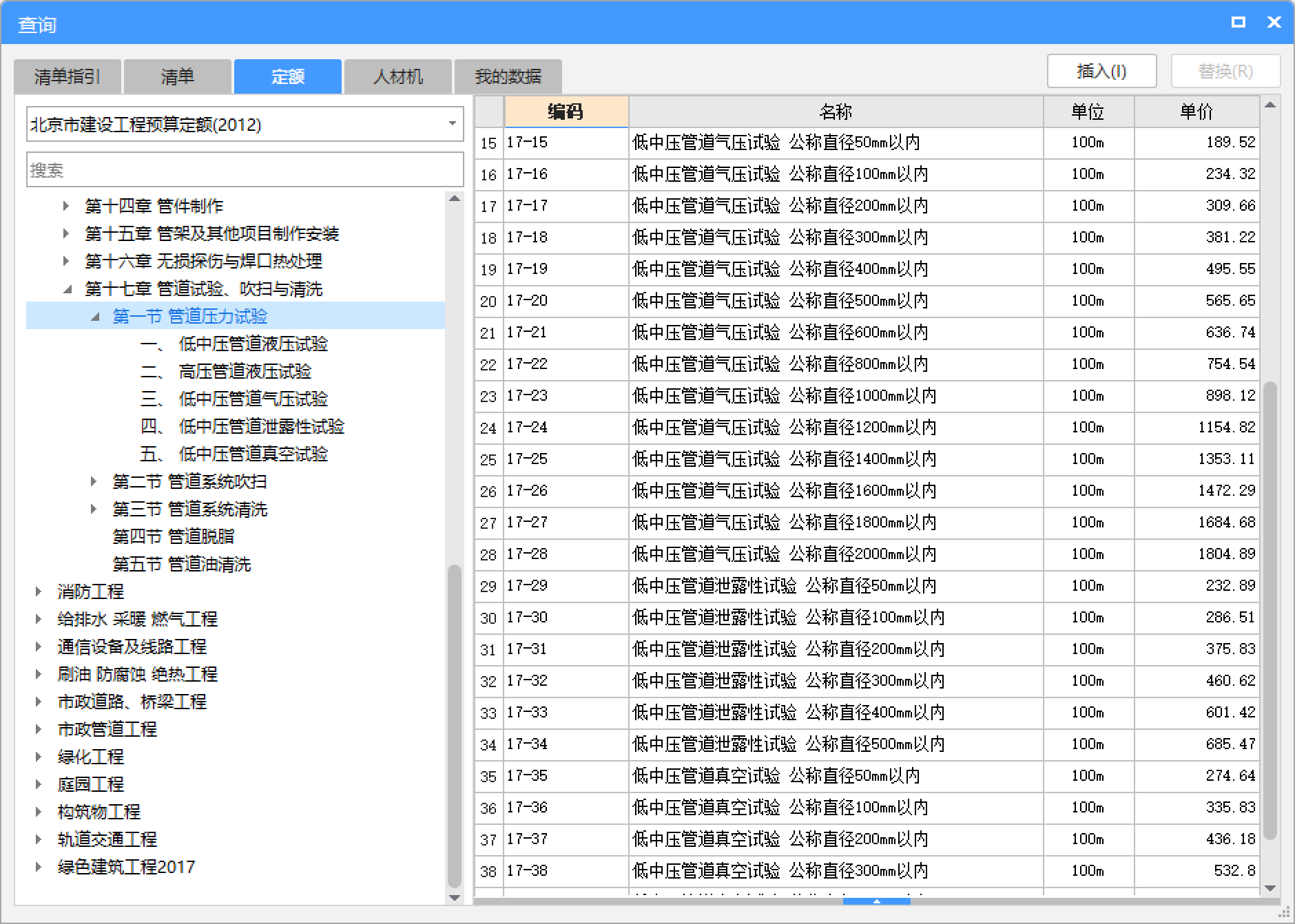Focus the 搜索 search field
The height and width of the screenshot is (924, 1295).
click(x=245, y=170)
